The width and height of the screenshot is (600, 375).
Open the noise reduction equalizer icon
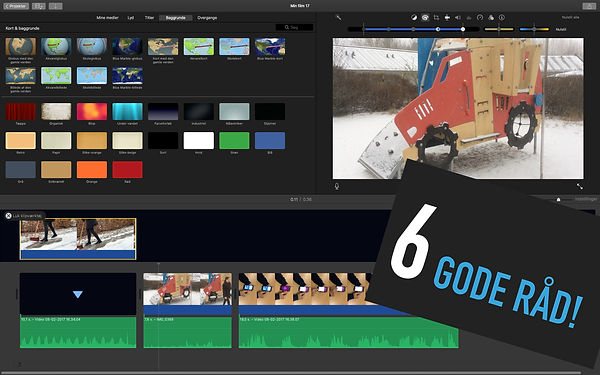[x=469, y=18]
